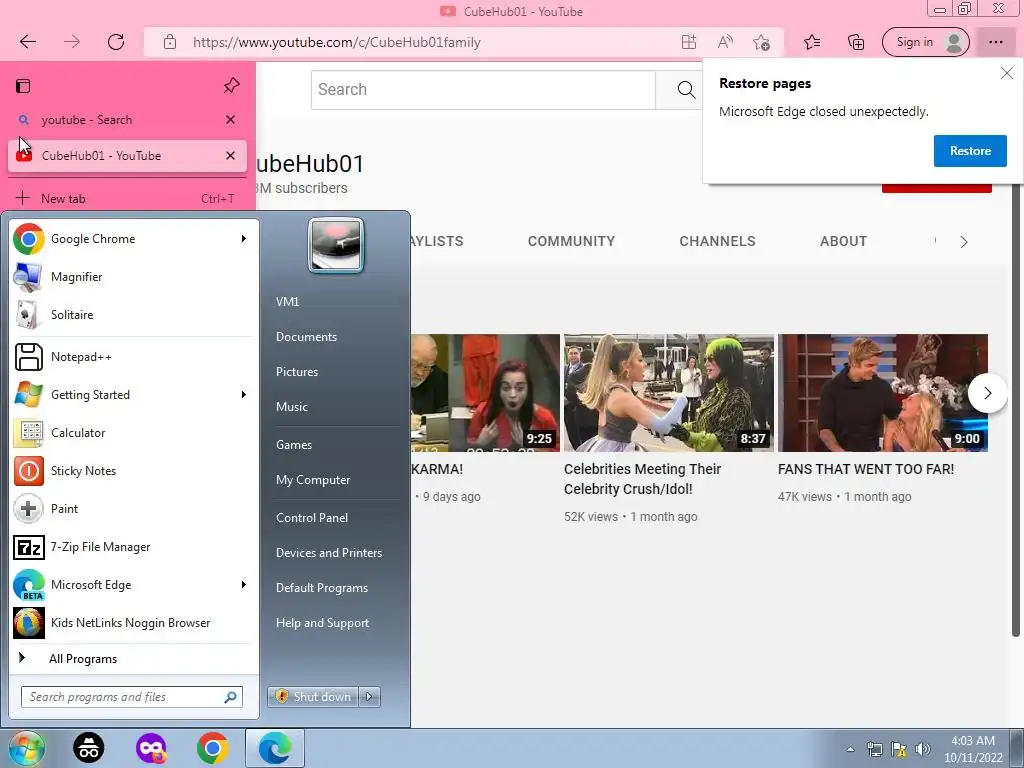The height and width of the screenshot is (768, 1024).
Task: Click the Shut down button
Action: [x=313, y=697]
